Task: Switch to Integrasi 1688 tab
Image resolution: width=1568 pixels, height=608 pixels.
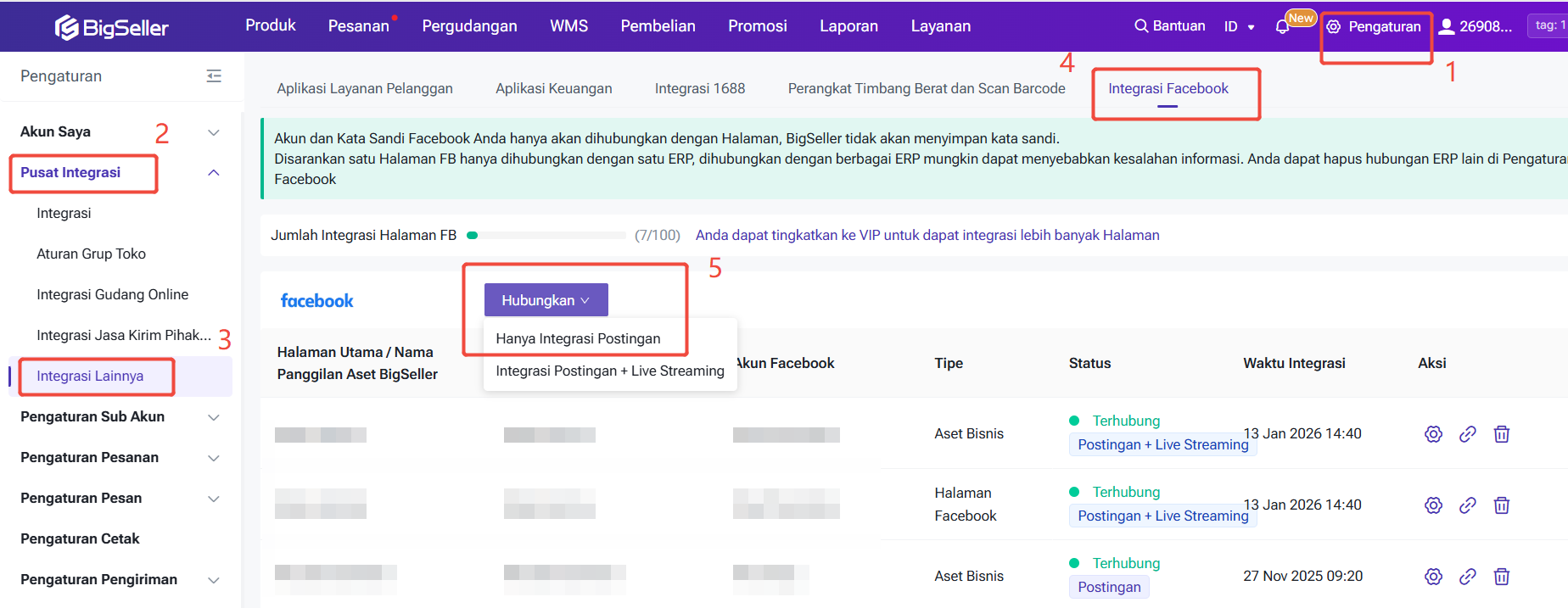Action: 699,88
